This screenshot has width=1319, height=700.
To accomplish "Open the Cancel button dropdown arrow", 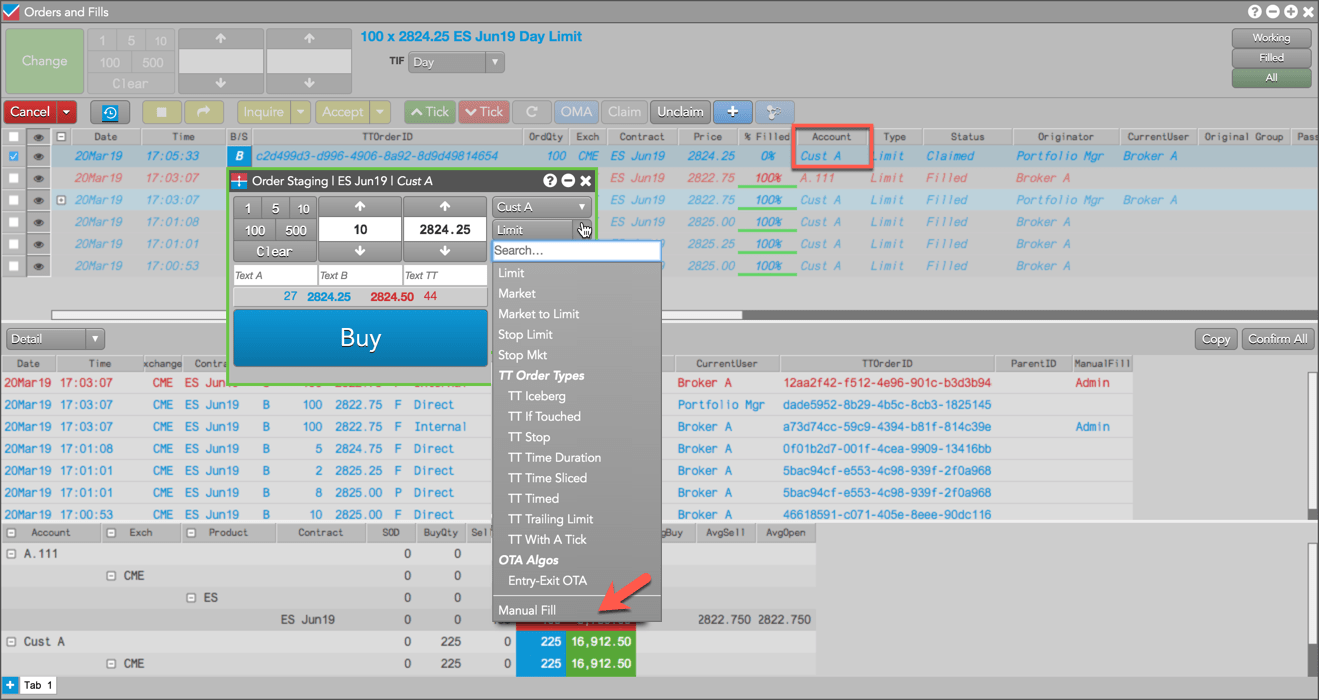I will coord(66,112).
